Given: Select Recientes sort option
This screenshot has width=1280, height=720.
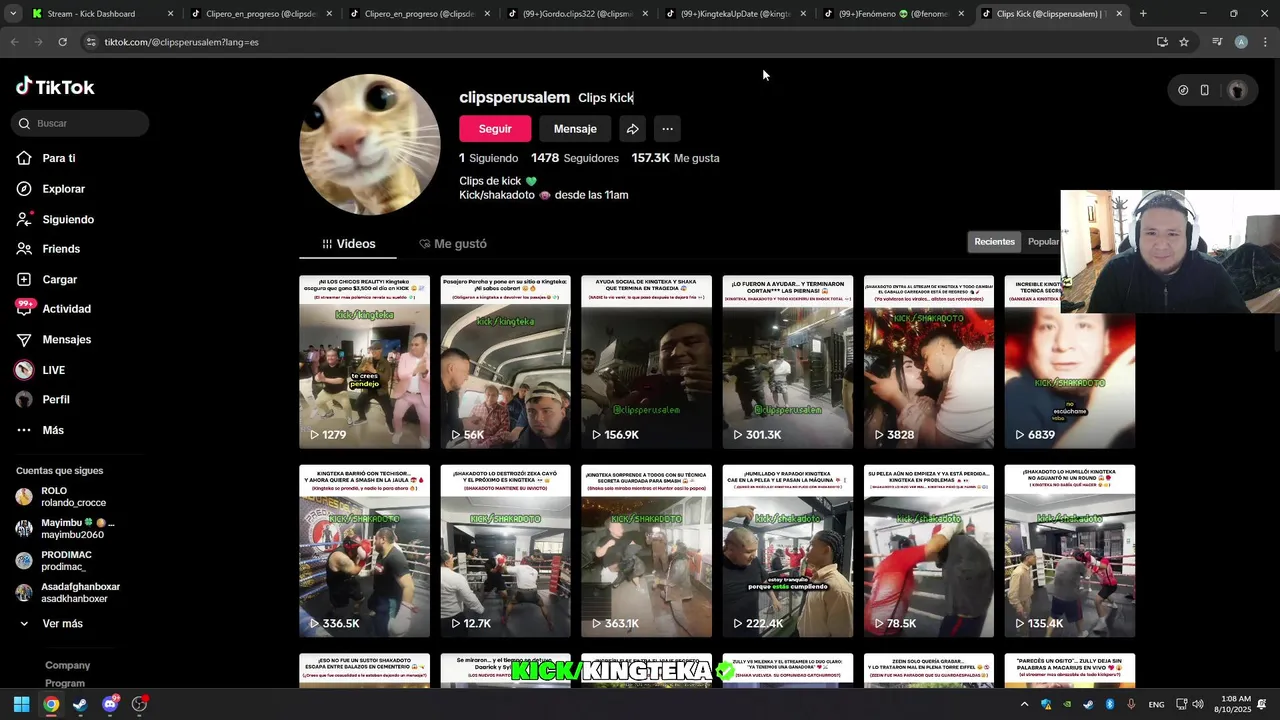Looking at the screenshot, I should [995, 242].
